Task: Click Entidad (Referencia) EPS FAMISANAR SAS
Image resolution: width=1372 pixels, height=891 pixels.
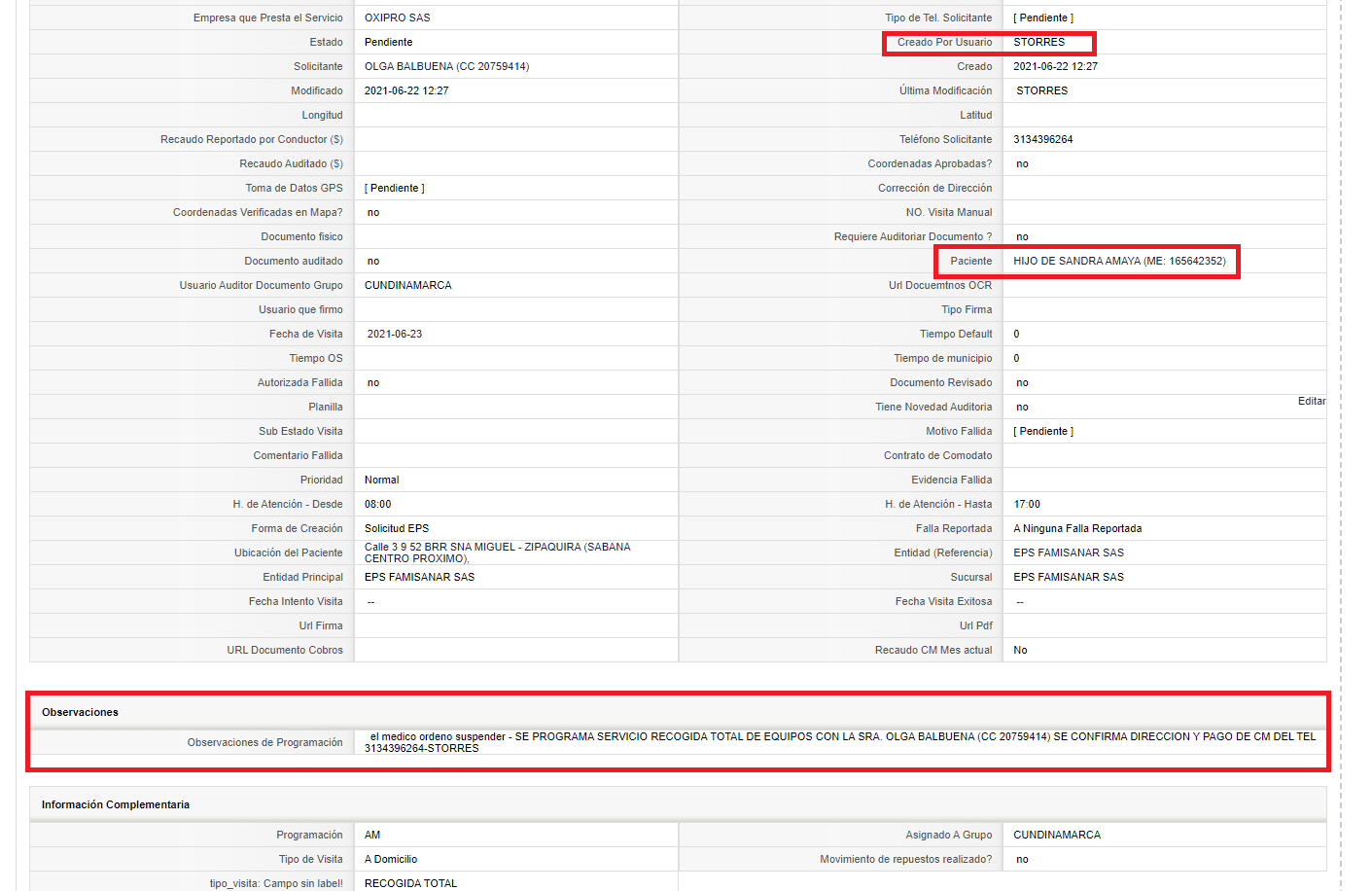Action: (1069, 552)
